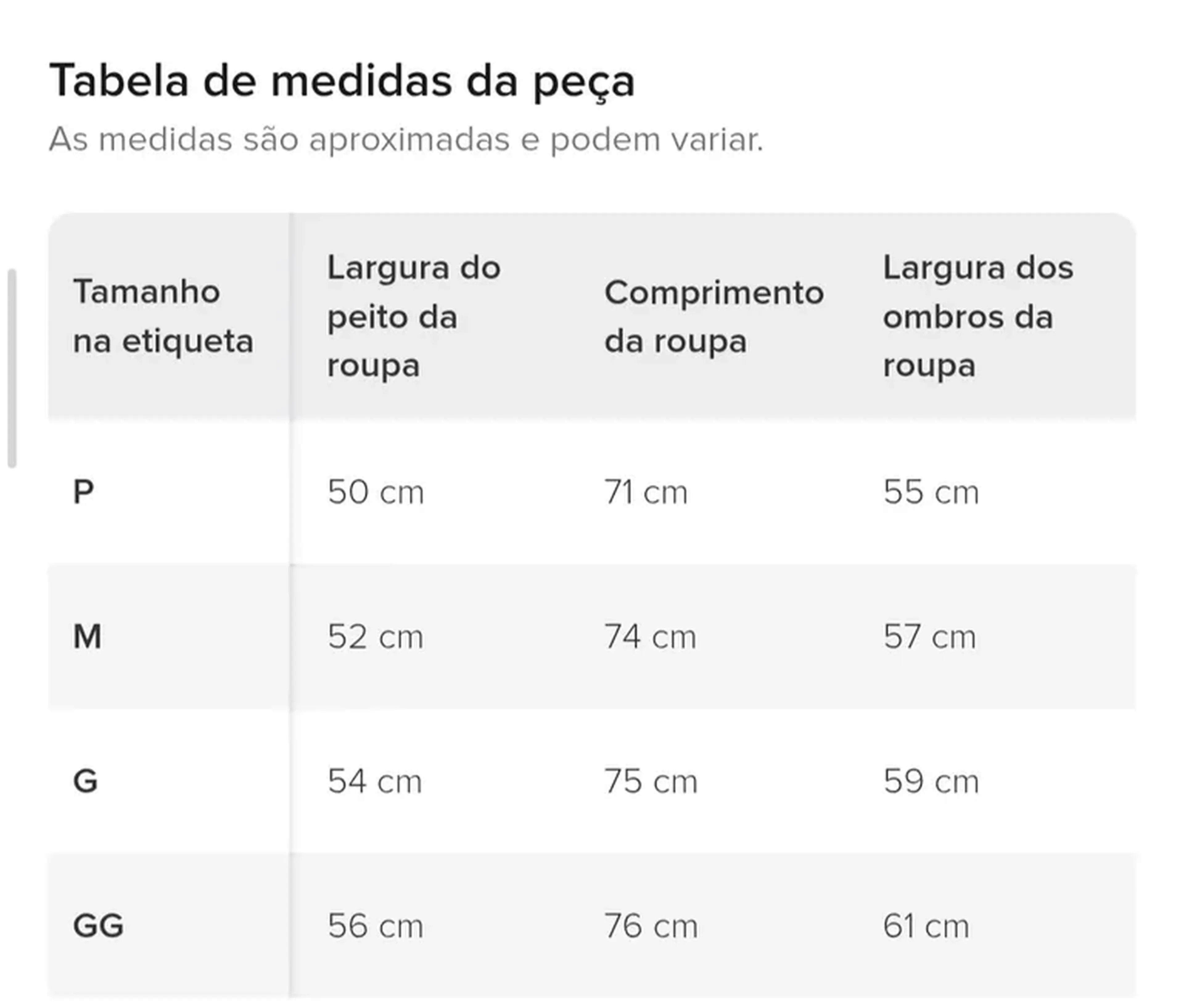Select the size P row label

click(84, 492)
